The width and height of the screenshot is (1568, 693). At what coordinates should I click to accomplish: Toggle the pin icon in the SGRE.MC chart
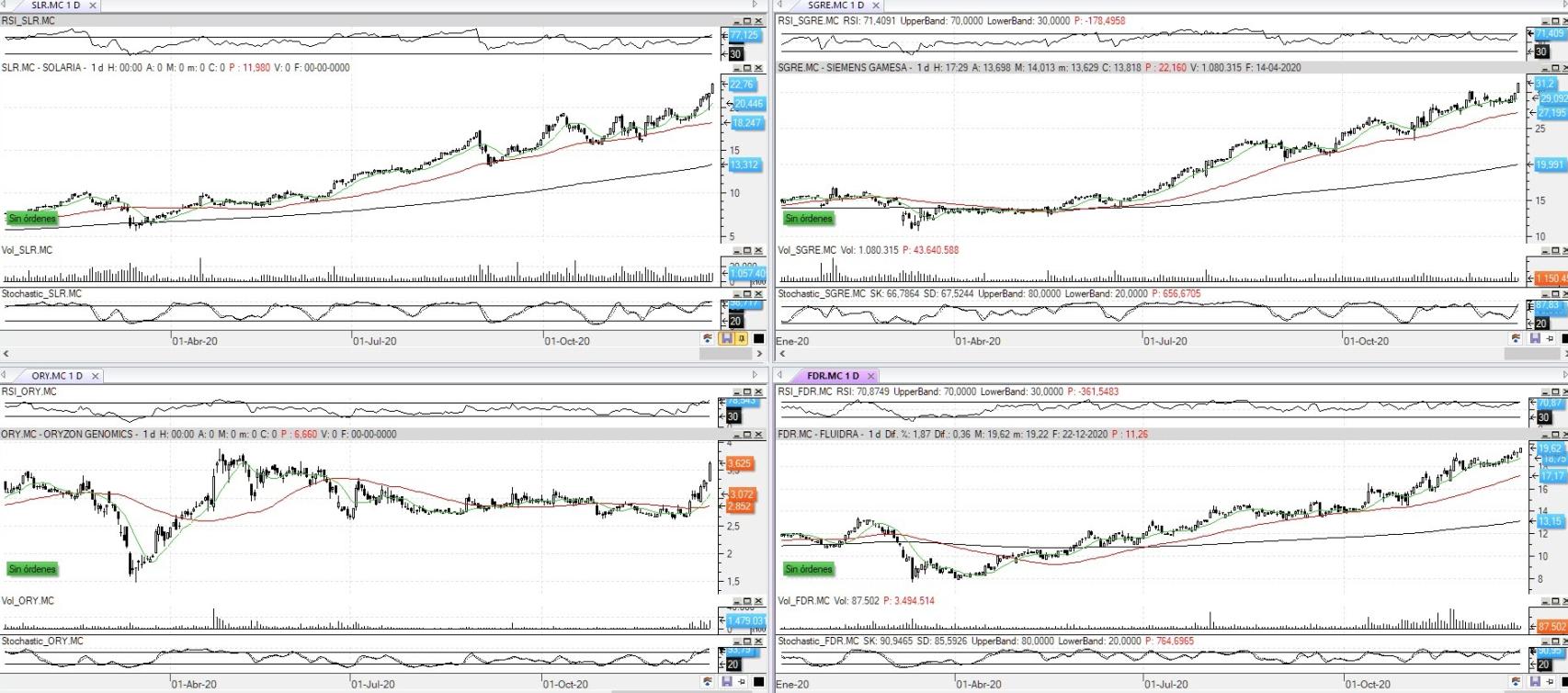1550,339
